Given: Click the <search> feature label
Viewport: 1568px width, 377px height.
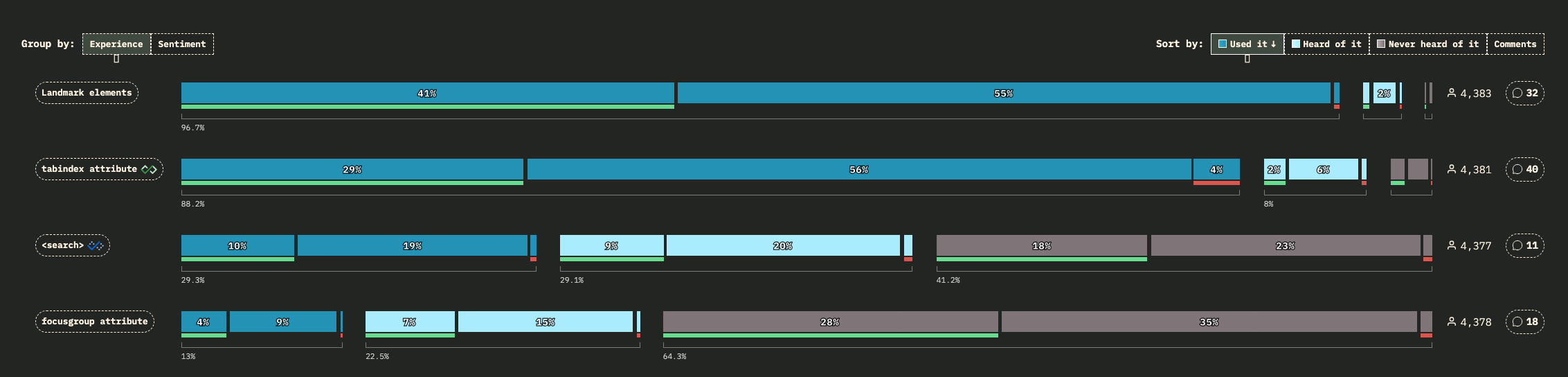Looking at the screenshot, I should click(63, 245).
